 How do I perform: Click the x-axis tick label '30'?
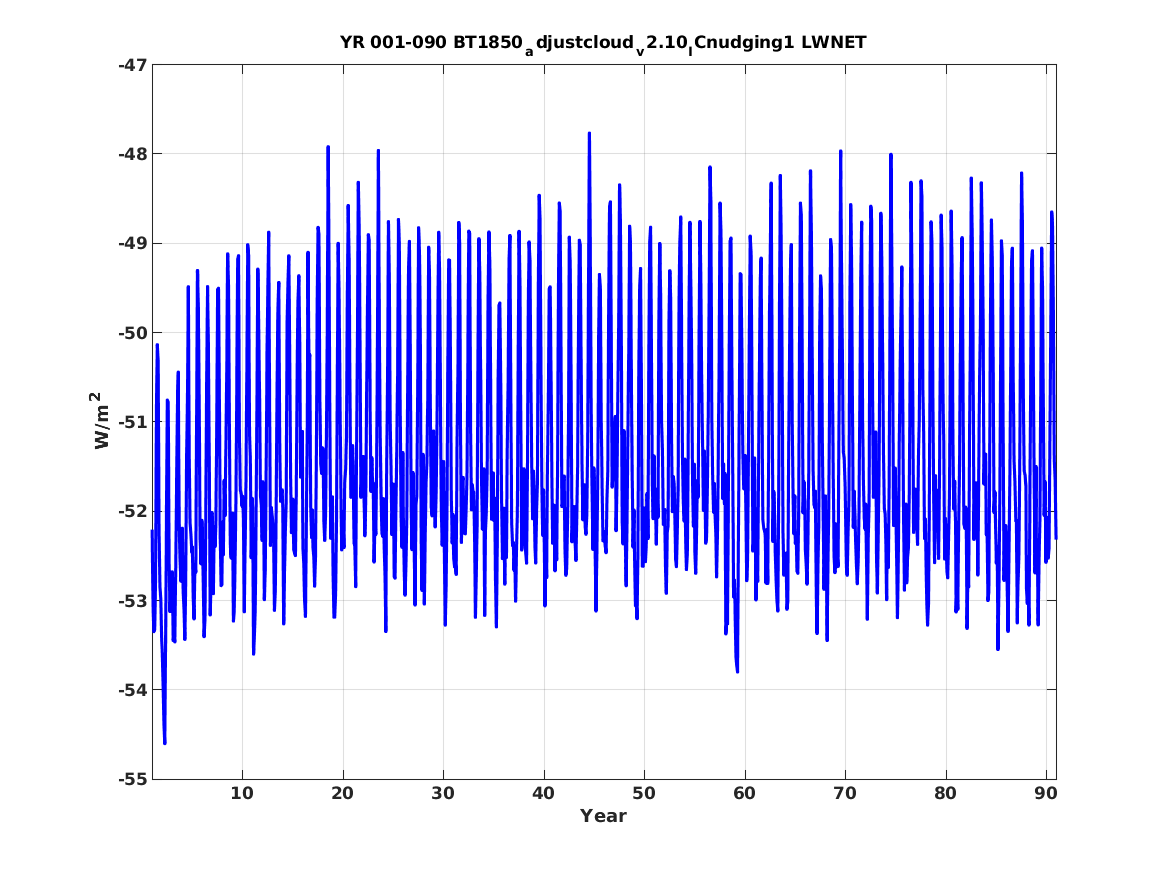(x=443, y=793)
